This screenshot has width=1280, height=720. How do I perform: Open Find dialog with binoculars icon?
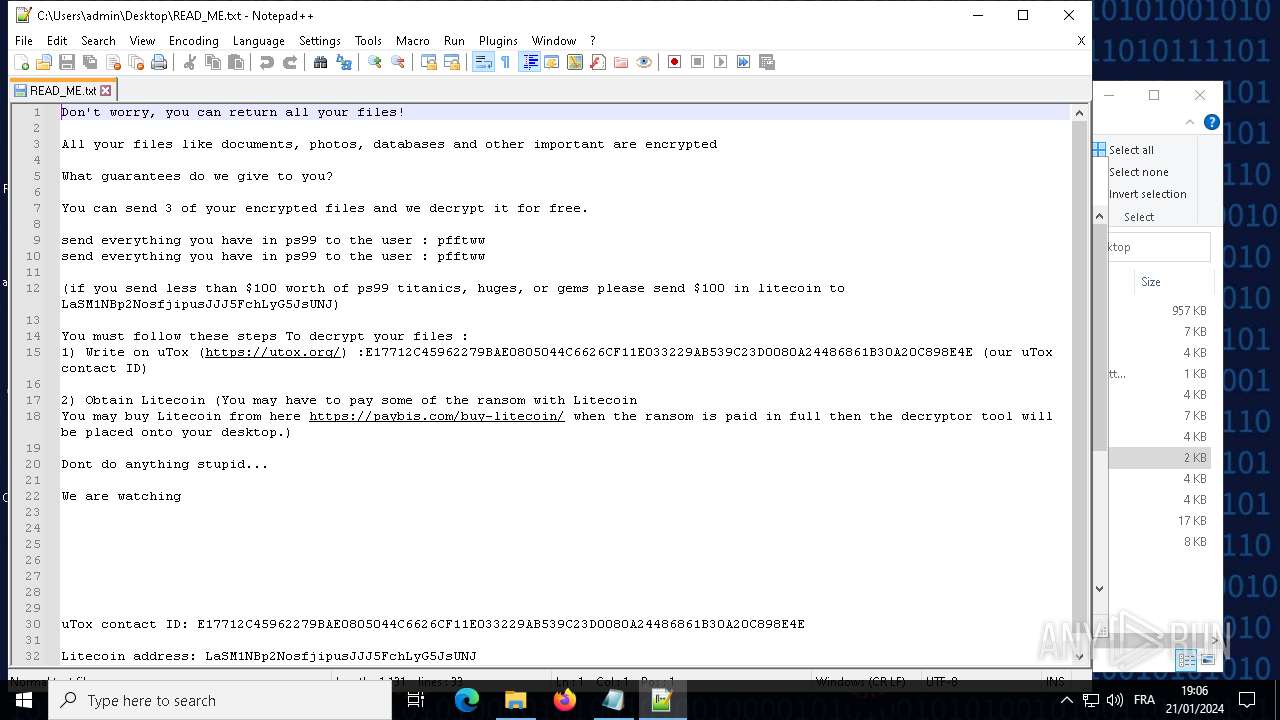pyautogui.click(x=321, y=62)
